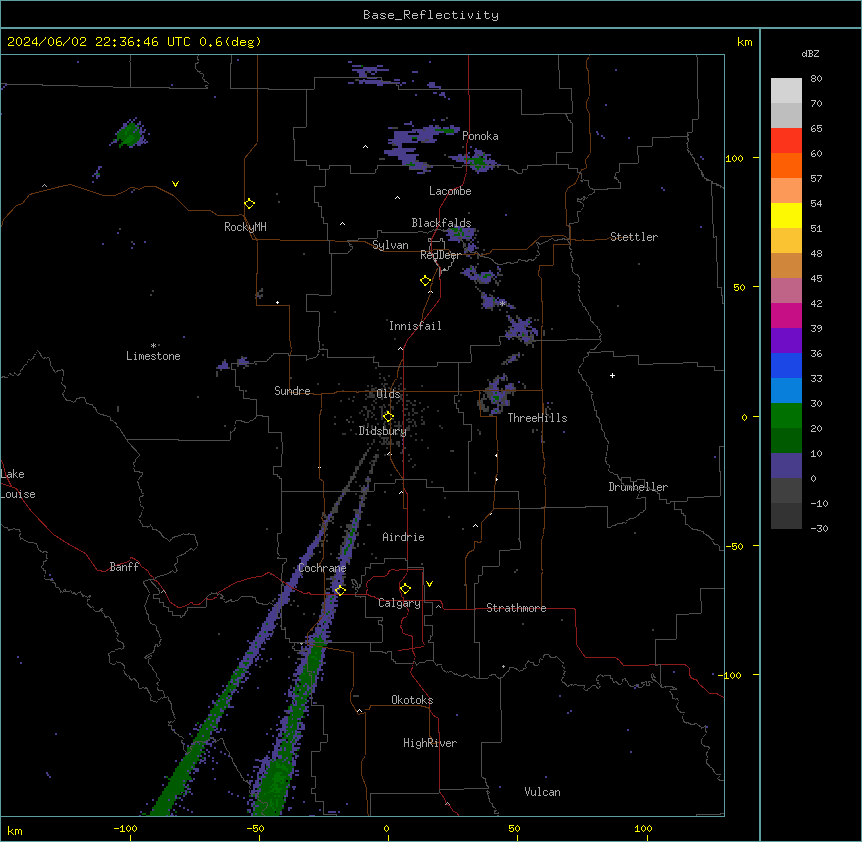Click the Sylvan label
This screenshot has height=842, width=862.
(x=390, y=245)
